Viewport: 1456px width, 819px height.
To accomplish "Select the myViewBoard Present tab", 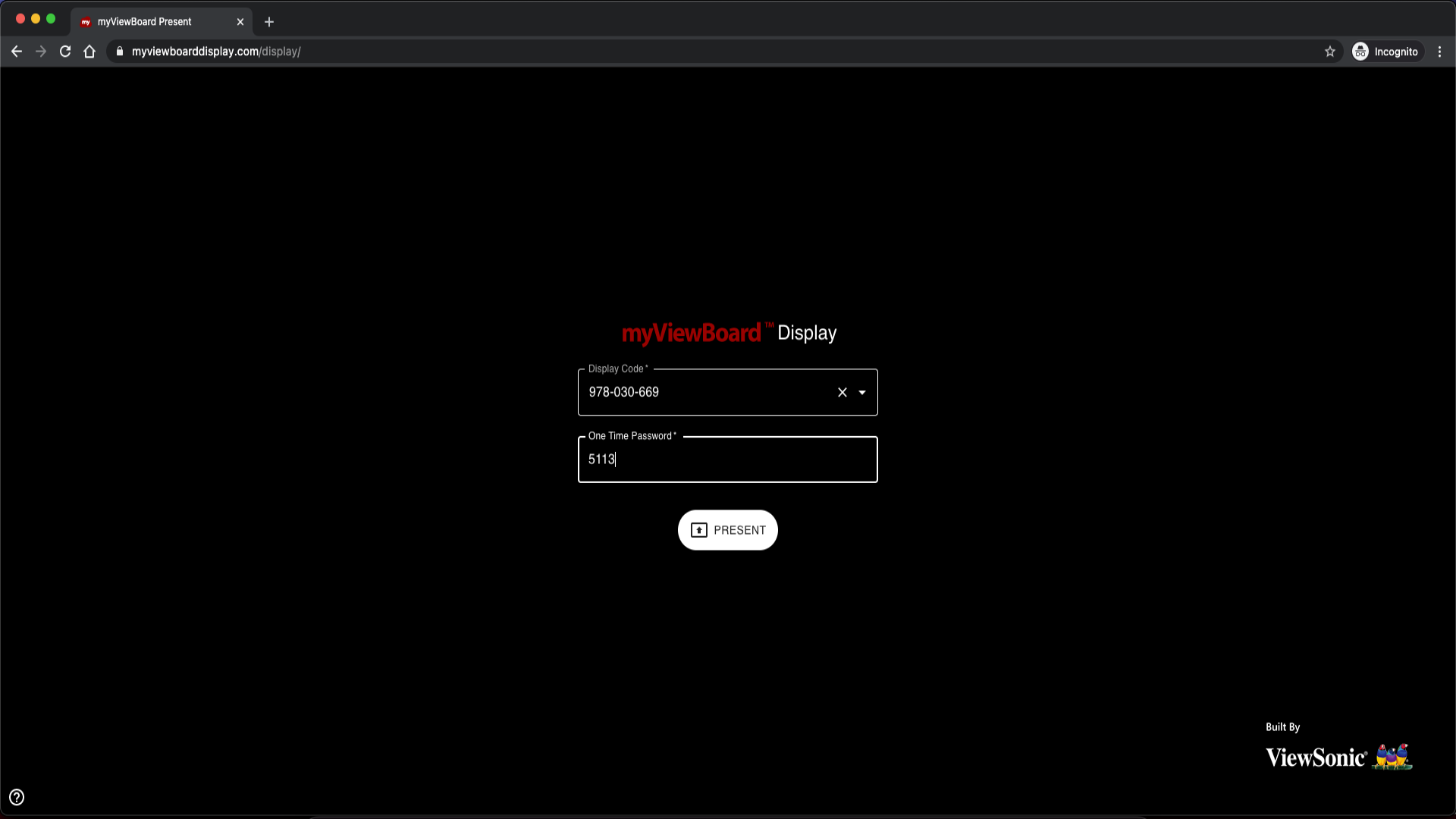I will [x=144, y=22].
